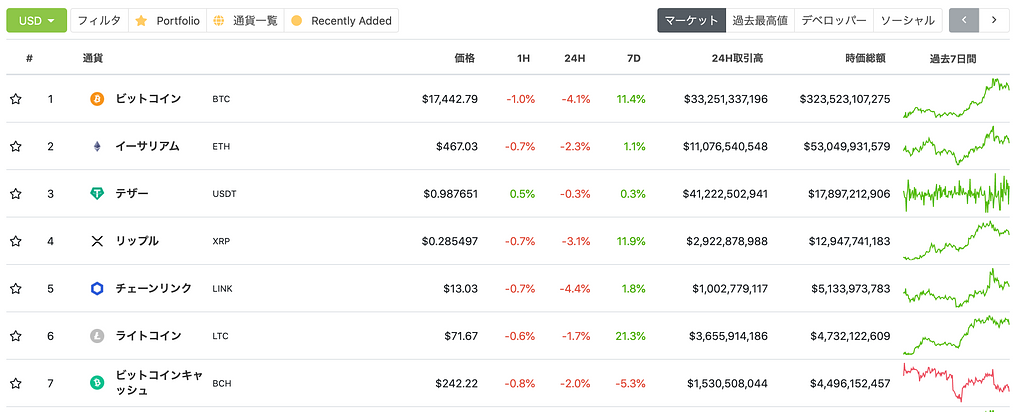Go to previous page arrow

963,20
